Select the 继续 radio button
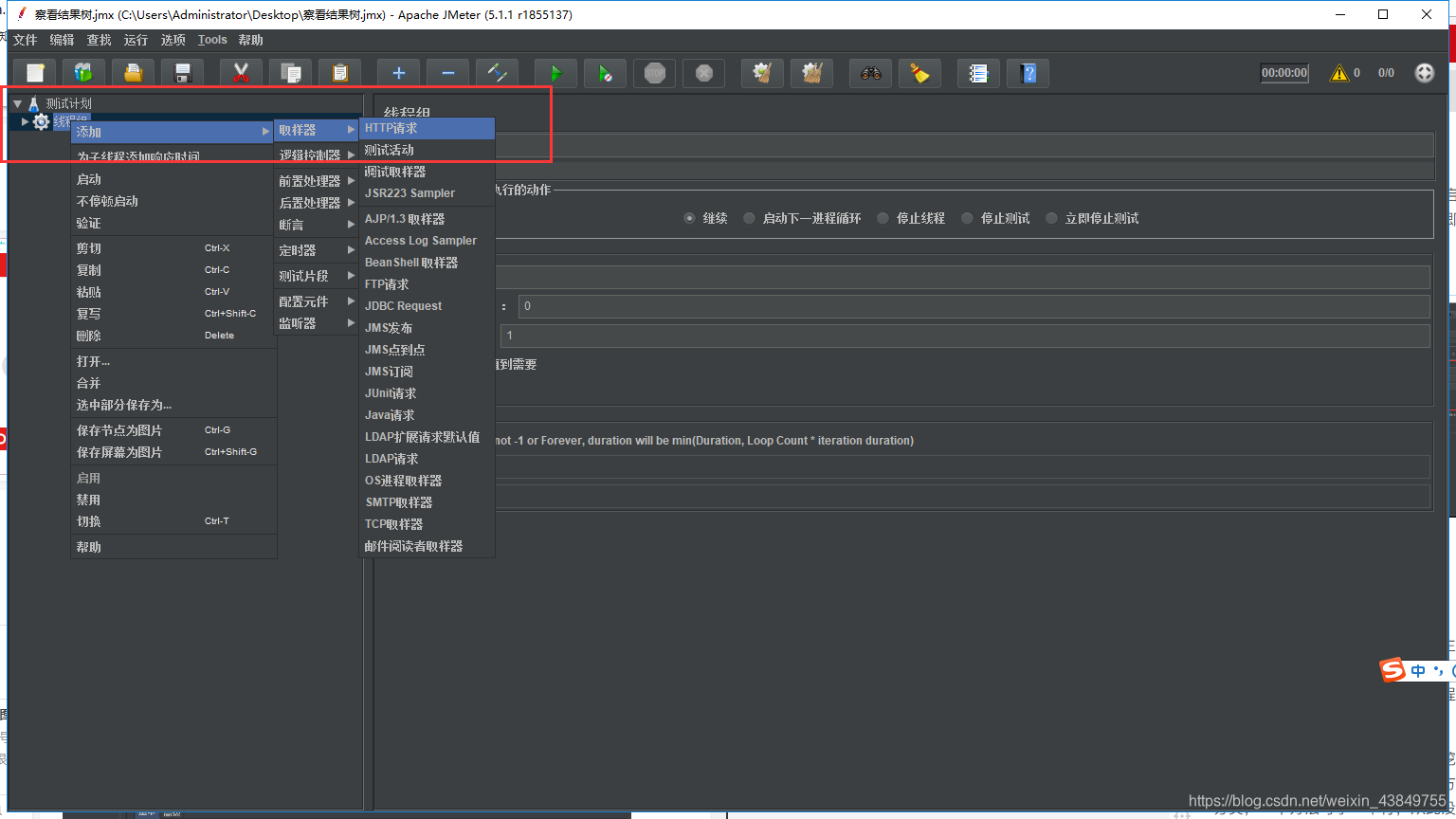Viewport: 1456px width, 819px height. [x=689, y=218]
